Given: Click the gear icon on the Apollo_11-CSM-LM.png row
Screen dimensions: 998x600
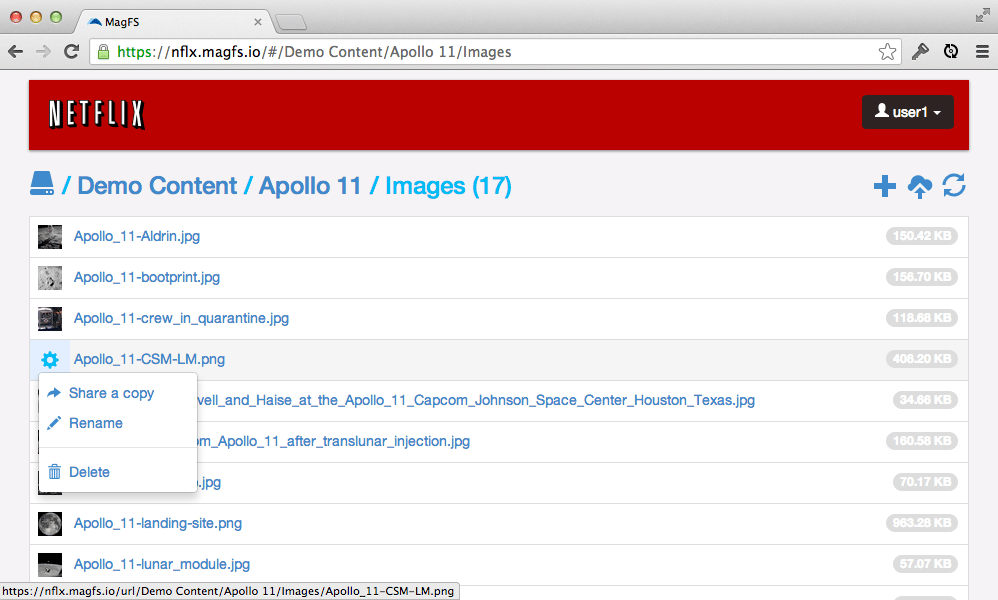Looking at the screenshot, I should (x=50, y=359).
